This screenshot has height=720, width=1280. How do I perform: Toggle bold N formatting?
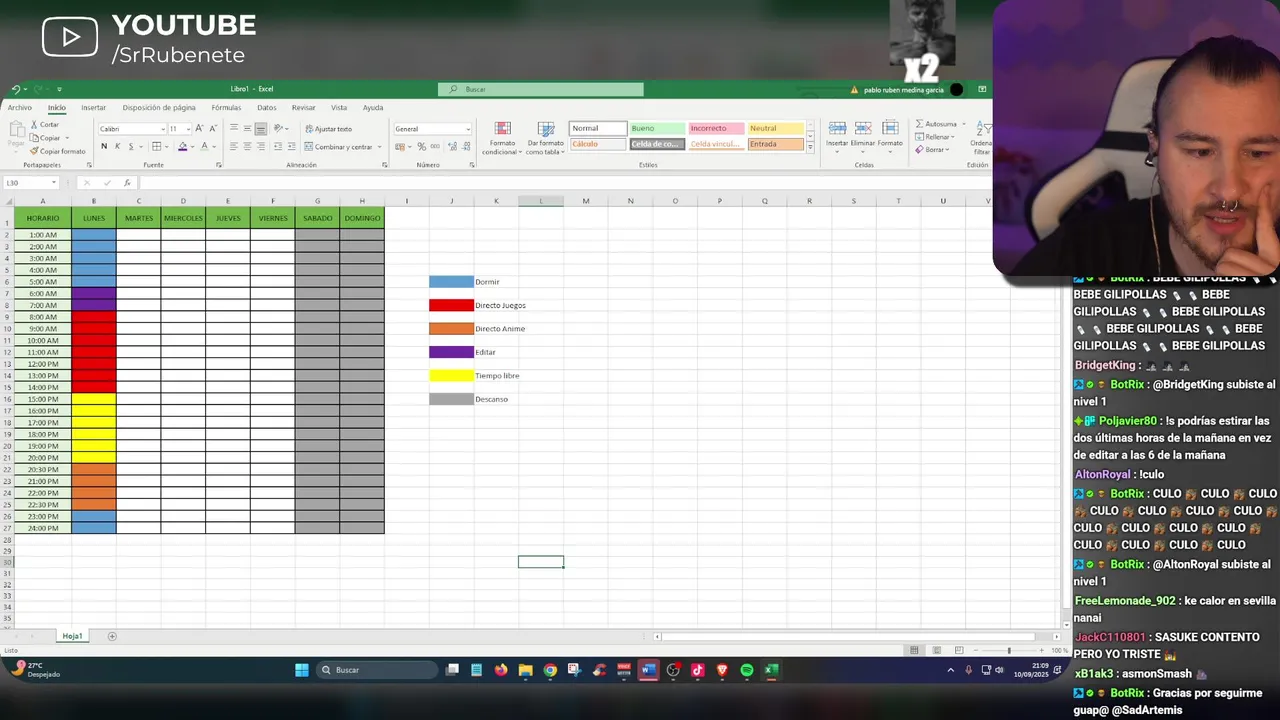[103, 147]
